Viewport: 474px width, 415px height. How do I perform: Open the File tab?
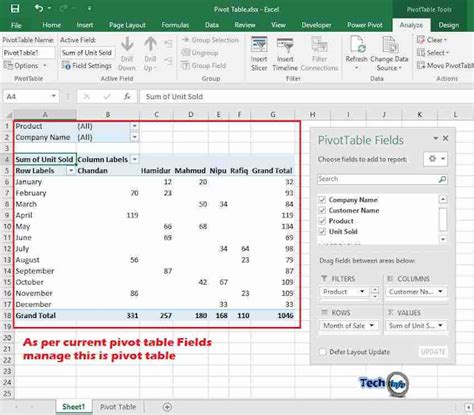pos(16,25)
